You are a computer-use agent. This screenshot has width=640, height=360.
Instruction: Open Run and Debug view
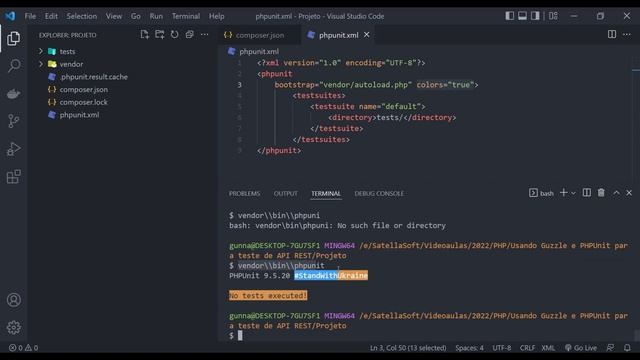pyautogui.click(x=13, y=149)
